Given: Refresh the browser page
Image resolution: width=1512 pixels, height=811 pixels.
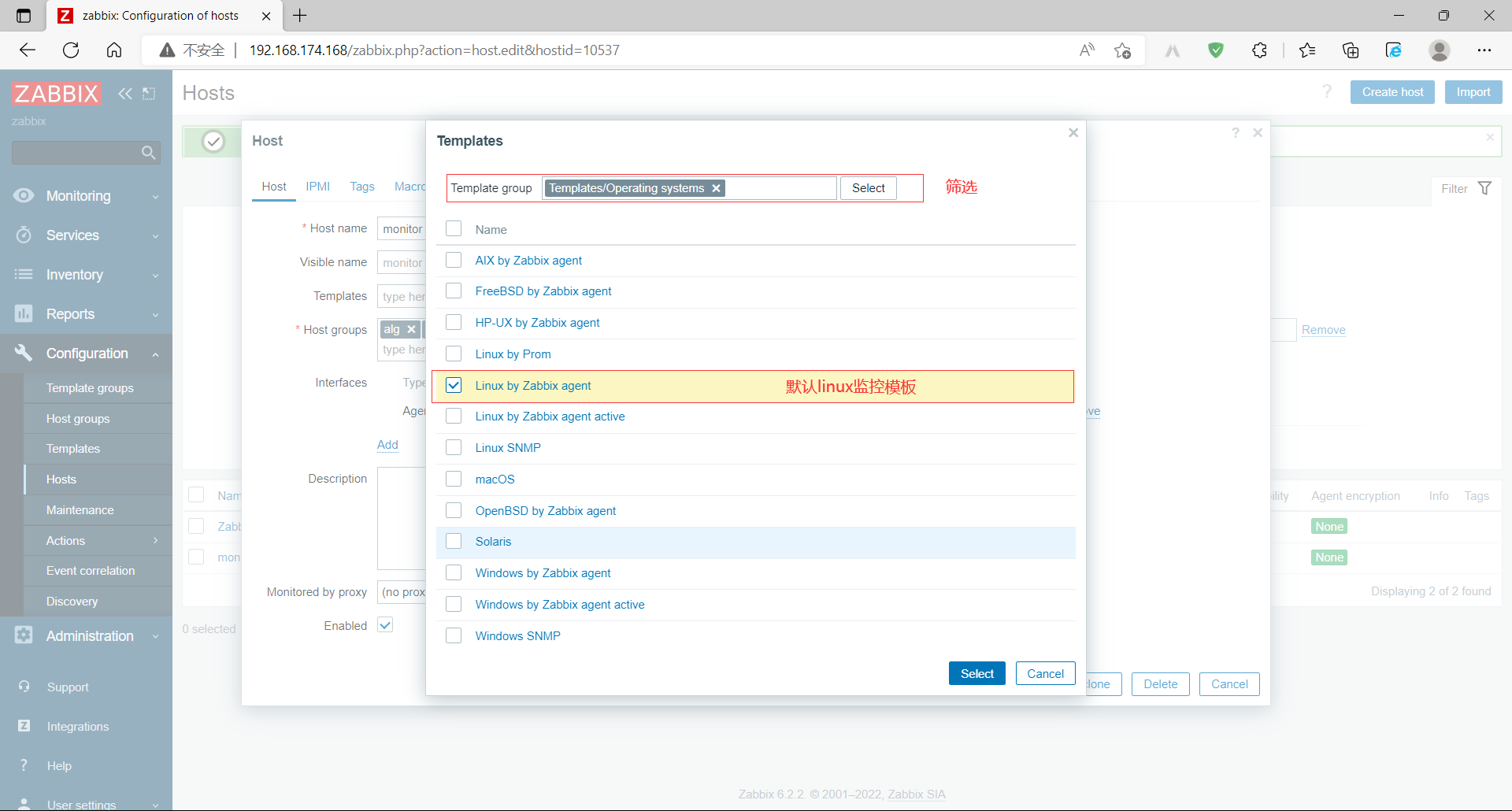Looking at the screenshot, I should tap(71, 50).
